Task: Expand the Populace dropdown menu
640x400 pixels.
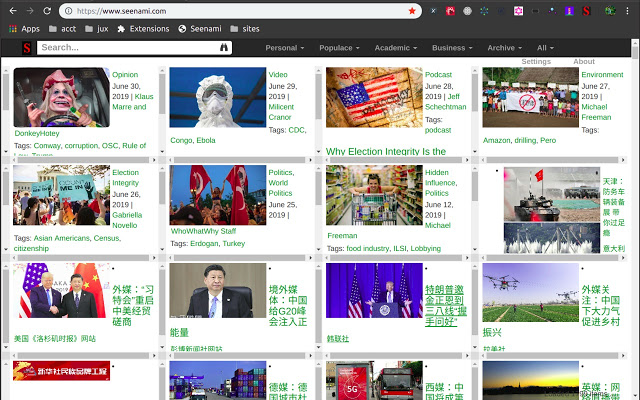Action: pyautogui.click(x=339, y=48)
